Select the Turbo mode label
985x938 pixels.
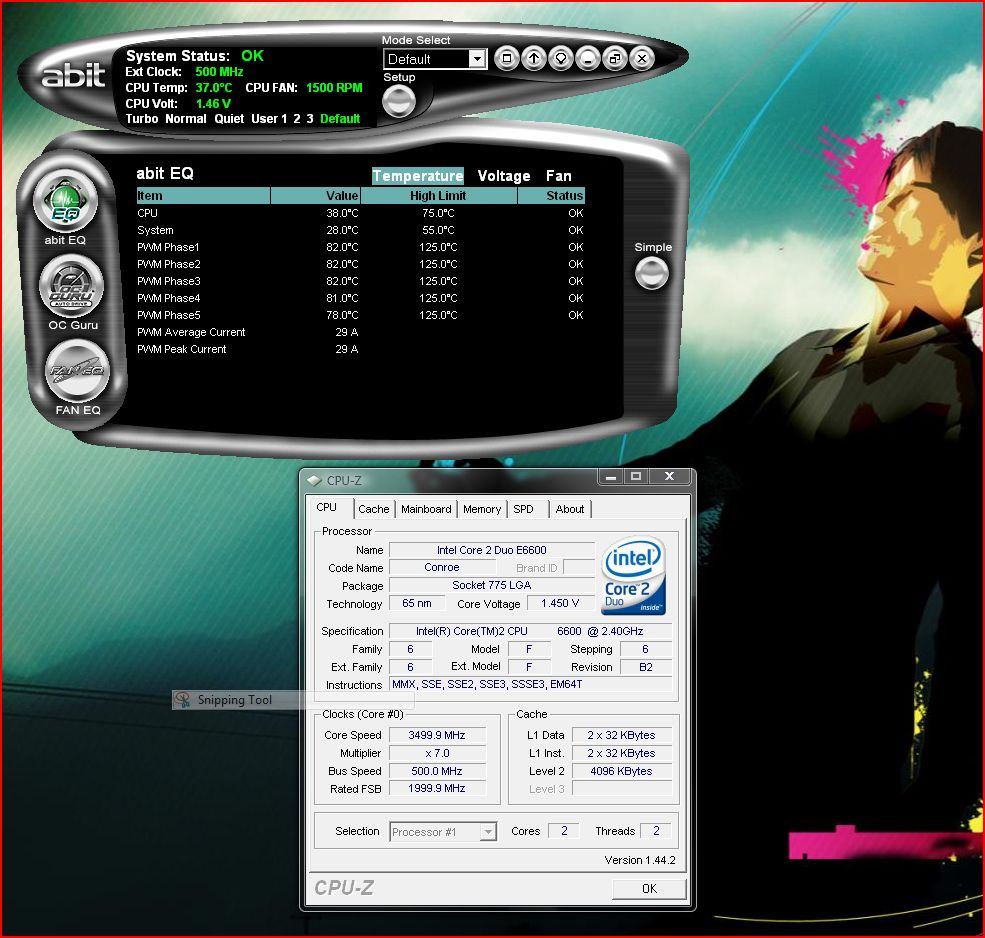coord(142,119)
